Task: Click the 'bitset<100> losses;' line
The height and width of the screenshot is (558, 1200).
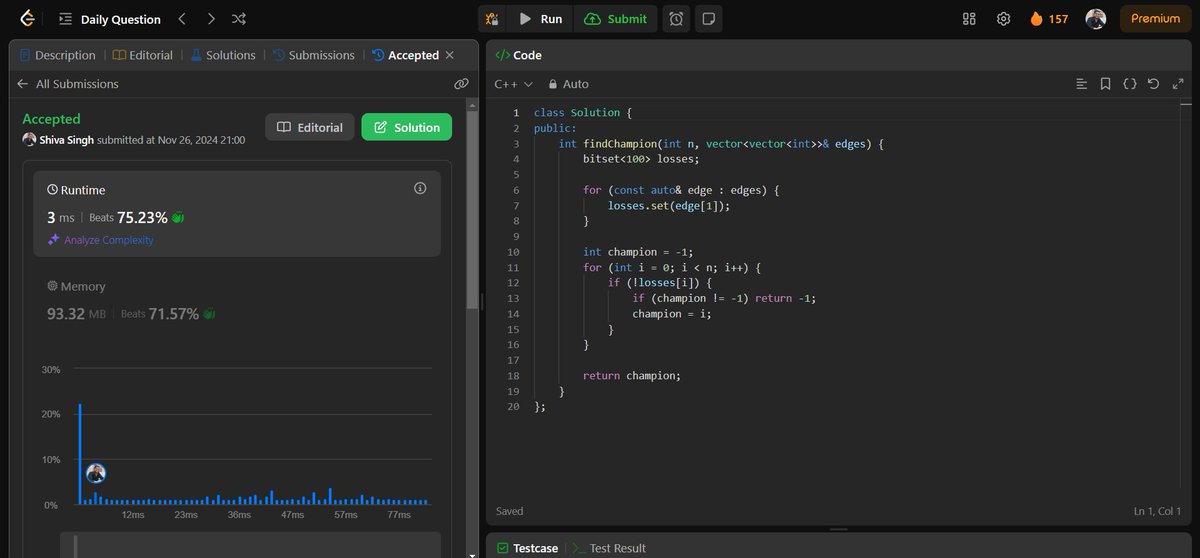Action: click(642, 159)
